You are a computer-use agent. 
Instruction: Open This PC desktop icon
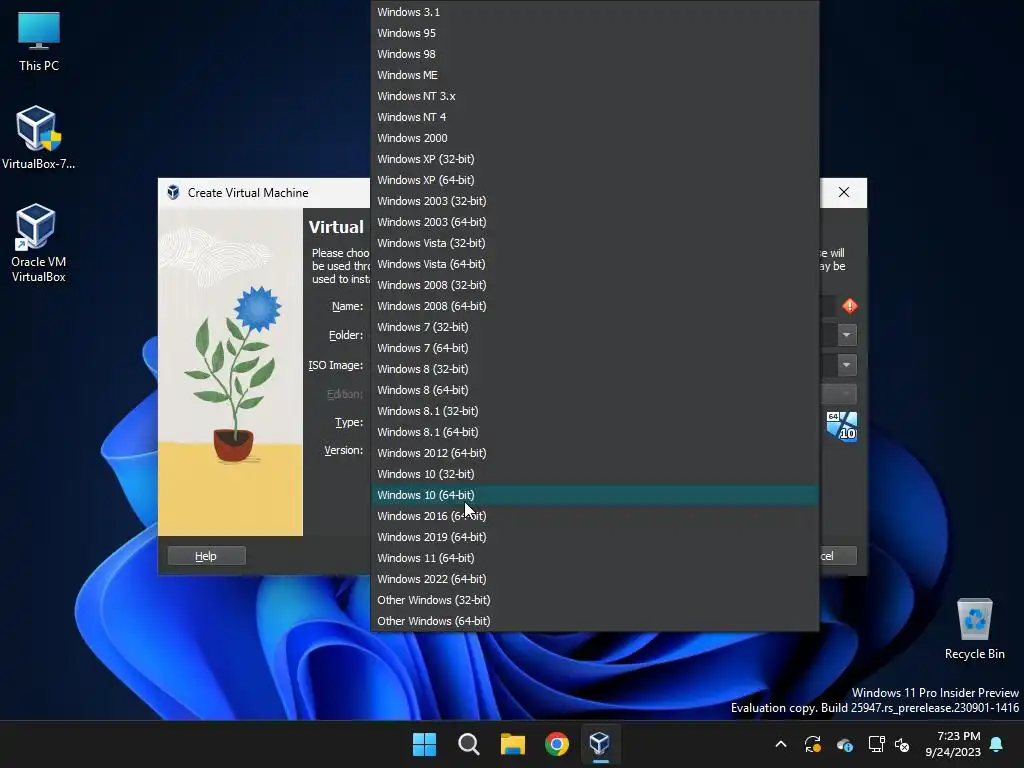click(39, 41)
